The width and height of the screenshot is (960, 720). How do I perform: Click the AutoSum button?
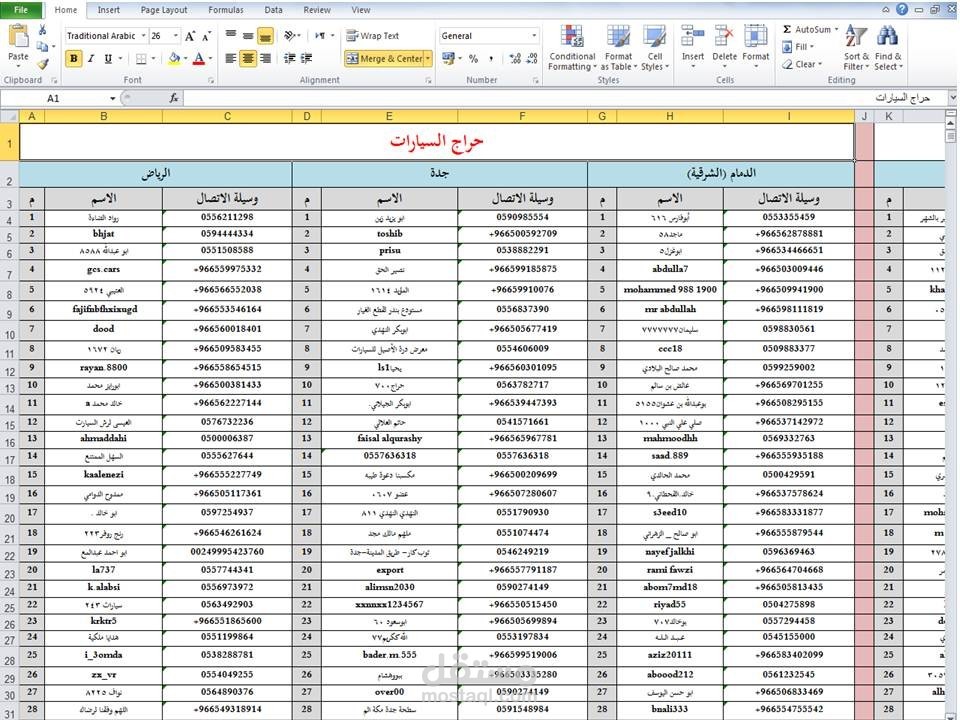point(806,29)
